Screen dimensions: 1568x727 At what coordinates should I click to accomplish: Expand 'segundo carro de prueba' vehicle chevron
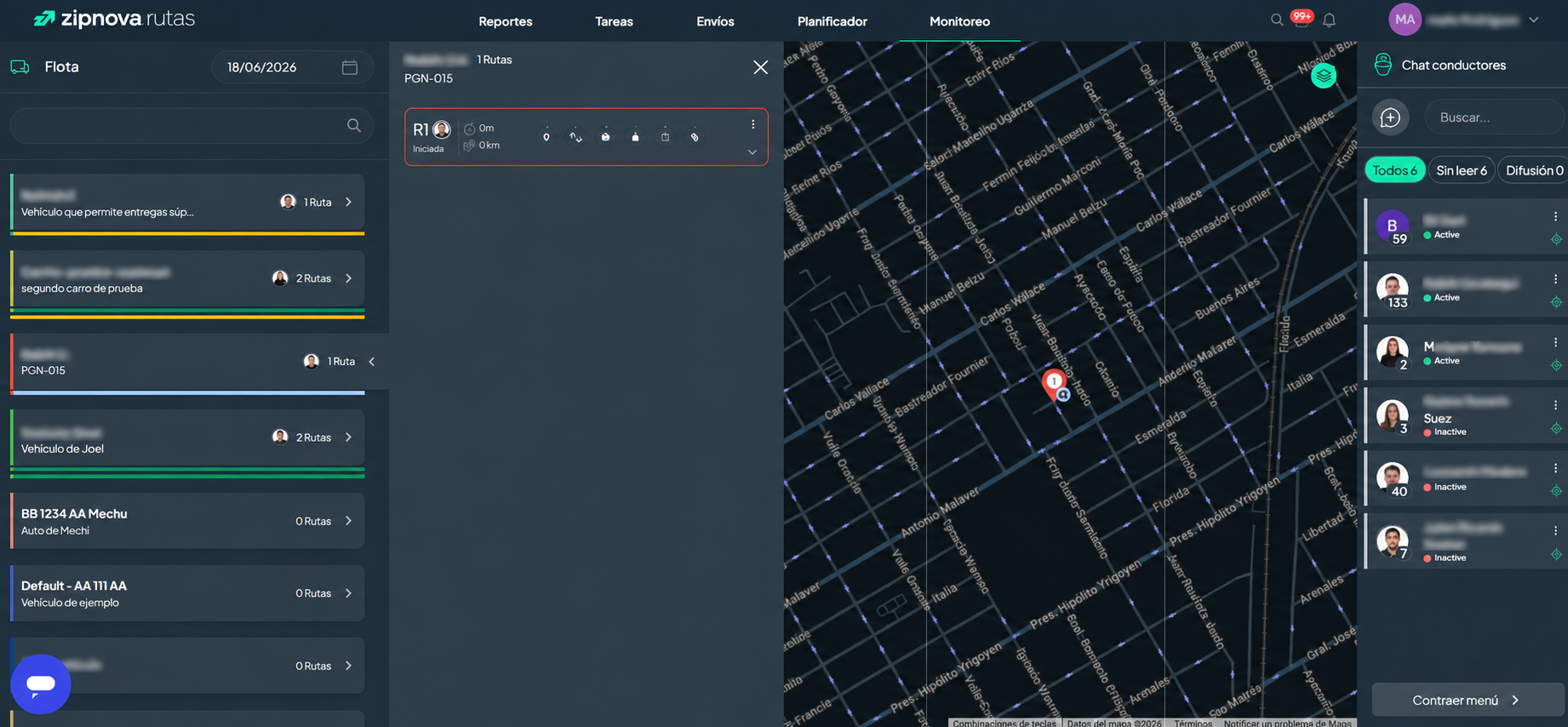tap(348, 278)
